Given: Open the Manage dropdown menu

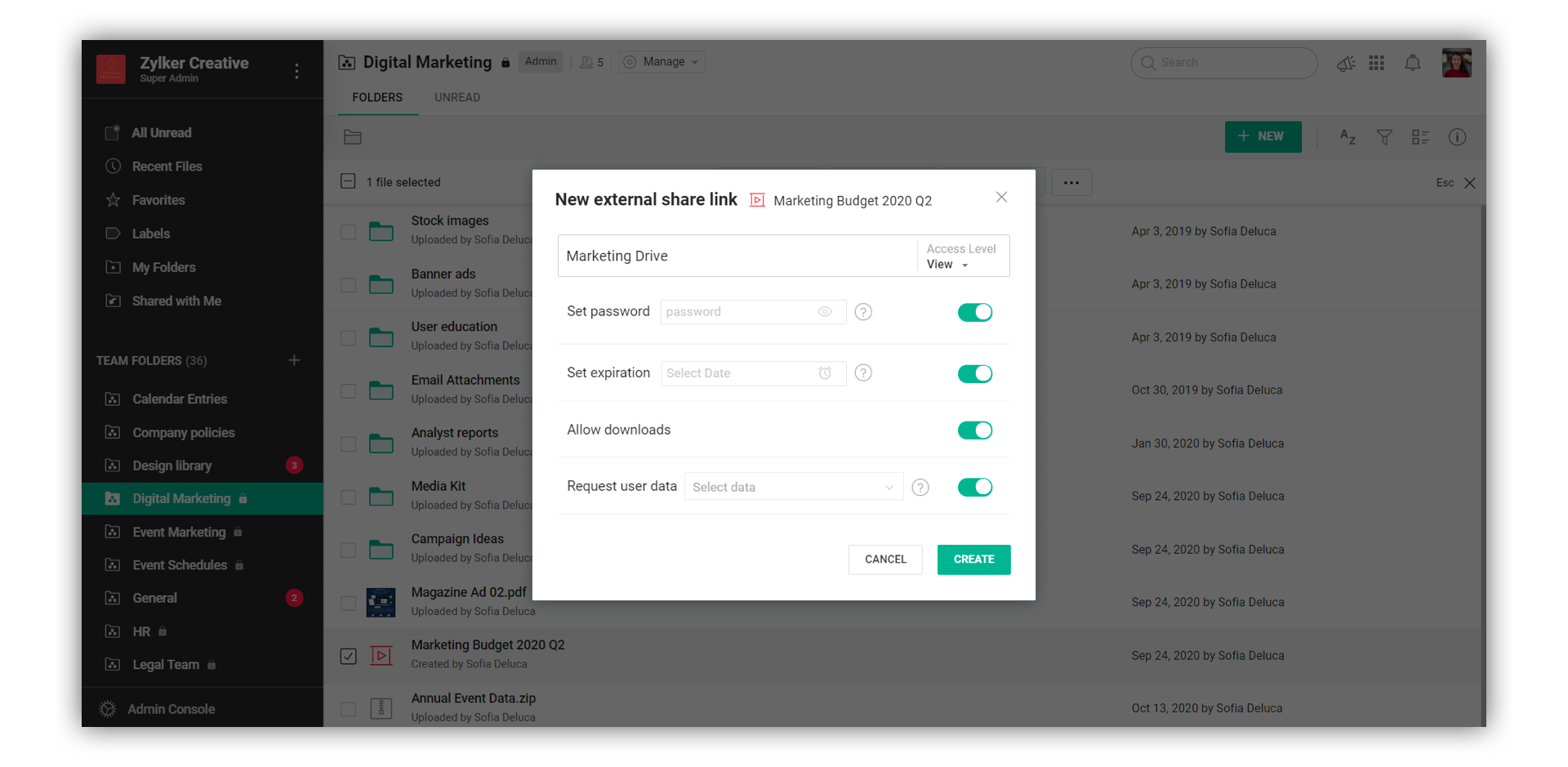Looking at the screenshot, I should 662,62.
